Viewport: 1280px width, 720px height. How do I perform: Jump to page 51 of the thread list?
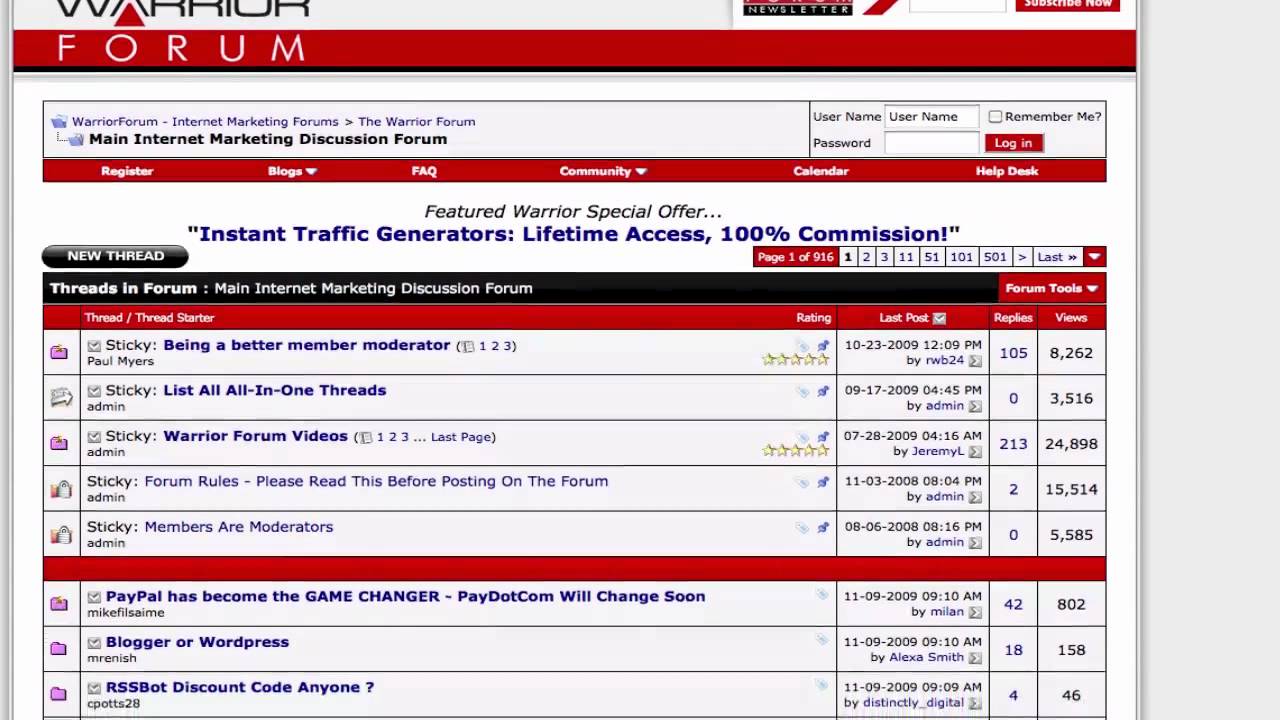click(931, 257)
